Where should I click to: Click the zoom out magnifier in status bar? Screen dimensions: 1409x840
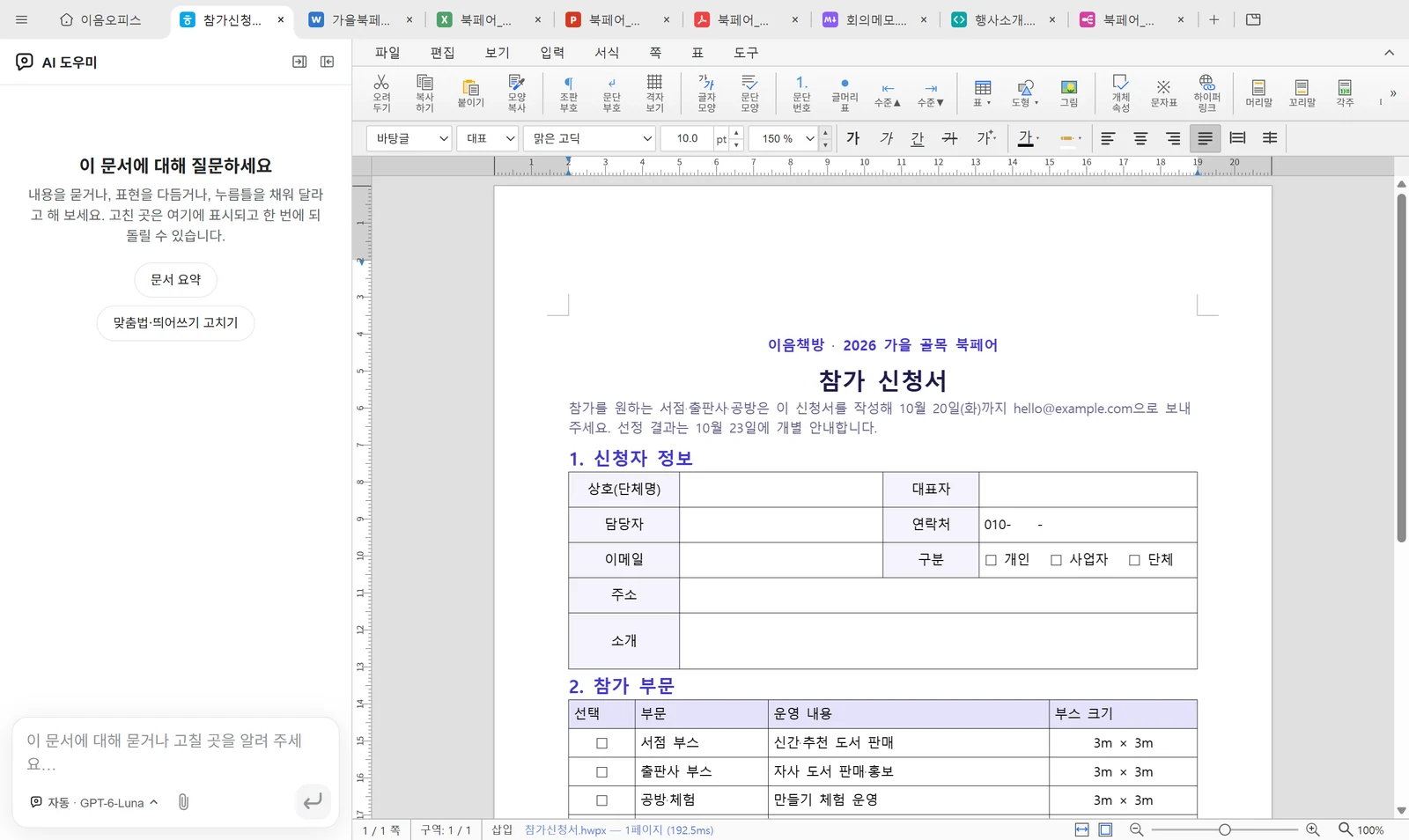tap(1136, 829)
